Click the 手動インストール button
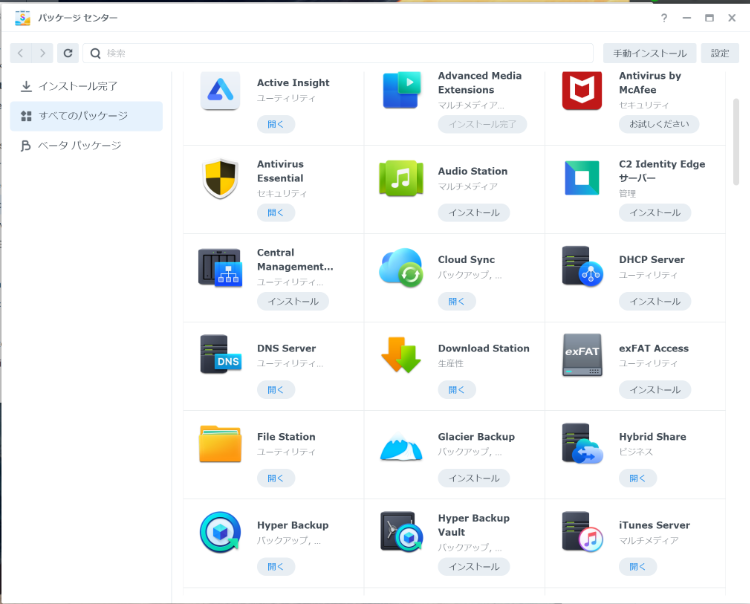The height and width of the screenshot is (604, 750). tap(650, 53)
